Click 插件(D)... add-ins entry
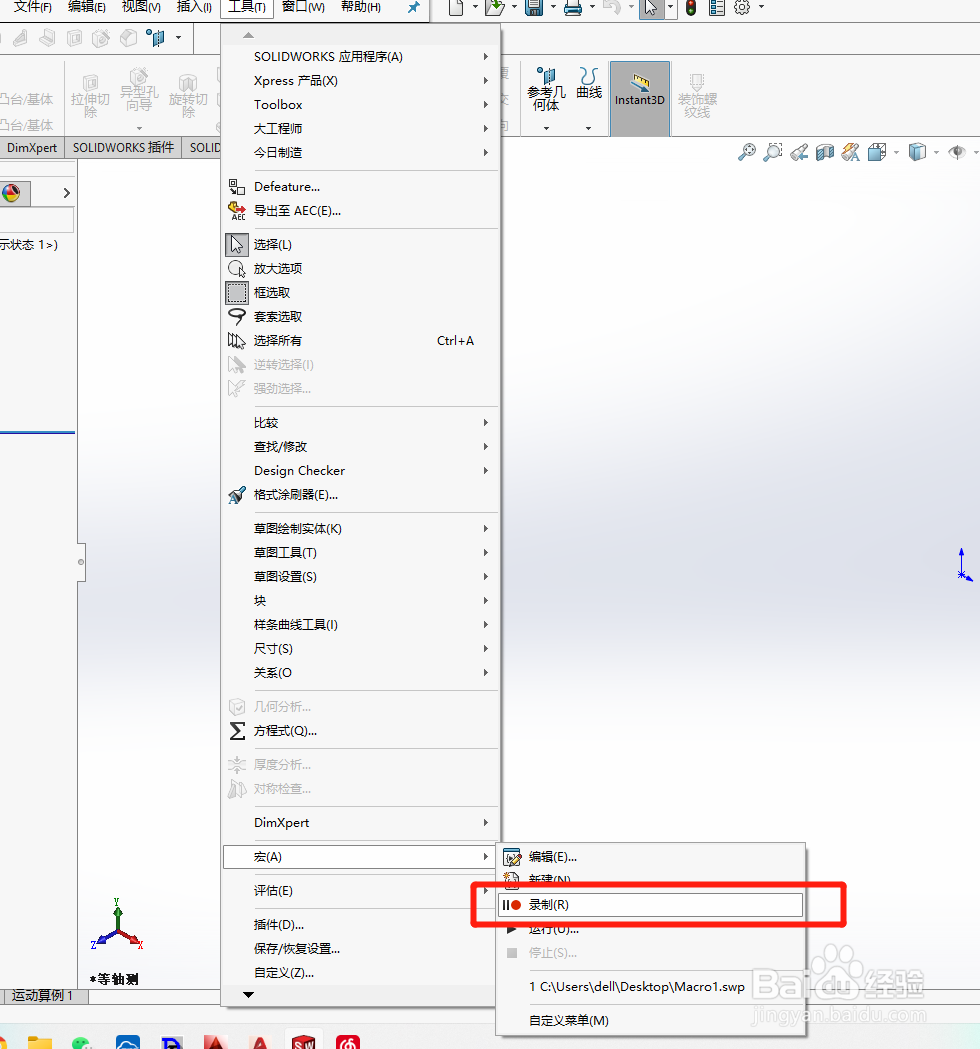Viewport: 980px width, 1049px height. [x=361, y=925]
